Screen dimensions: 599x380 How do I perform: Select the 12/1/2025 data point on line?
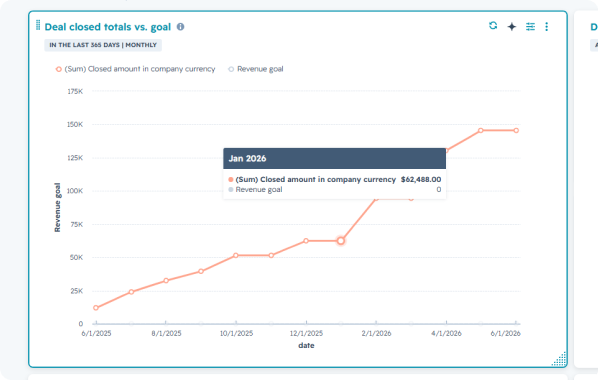pos(306,241)
